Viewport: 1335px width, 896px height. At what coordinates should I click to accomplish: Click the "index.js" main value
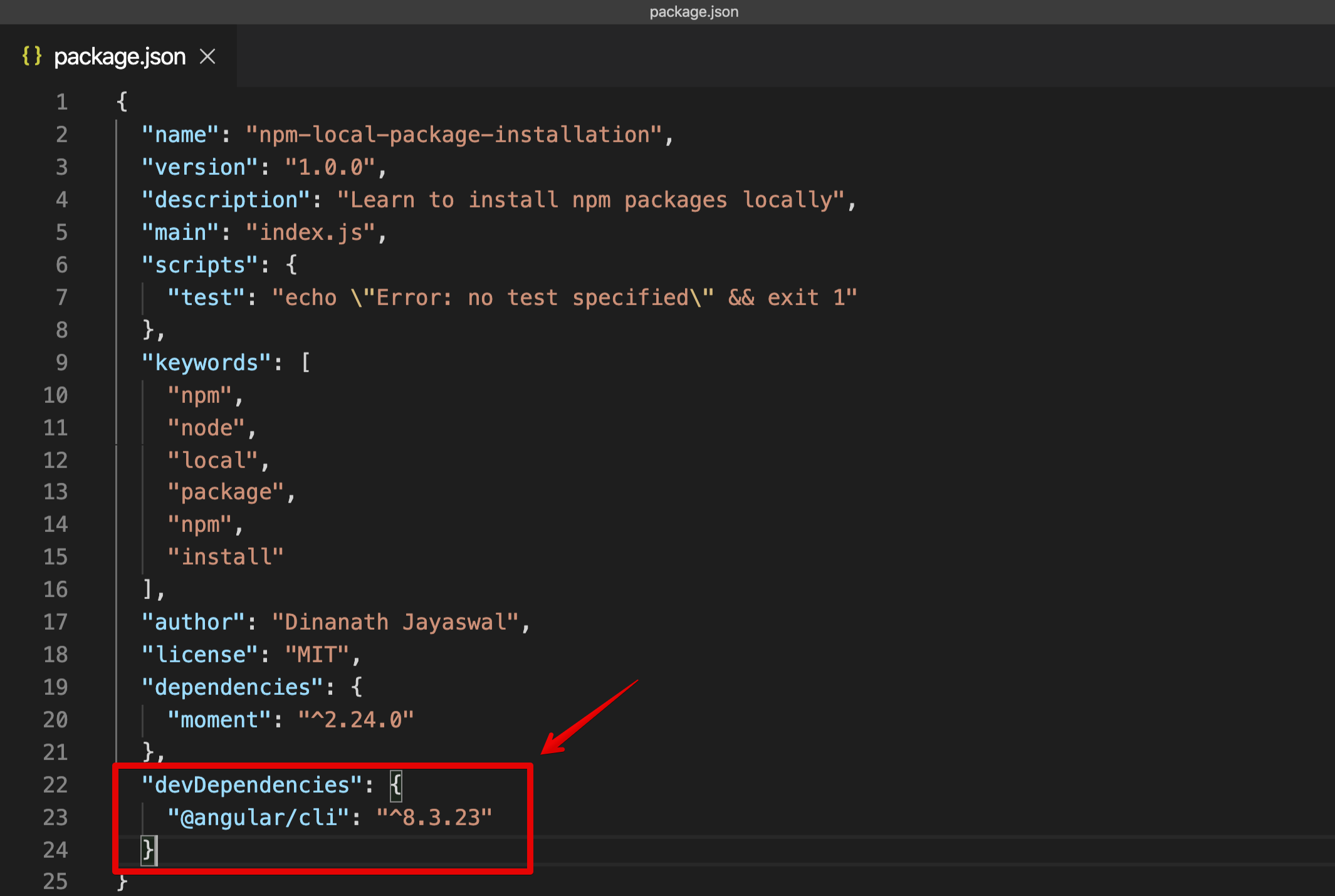click(311, 233)
